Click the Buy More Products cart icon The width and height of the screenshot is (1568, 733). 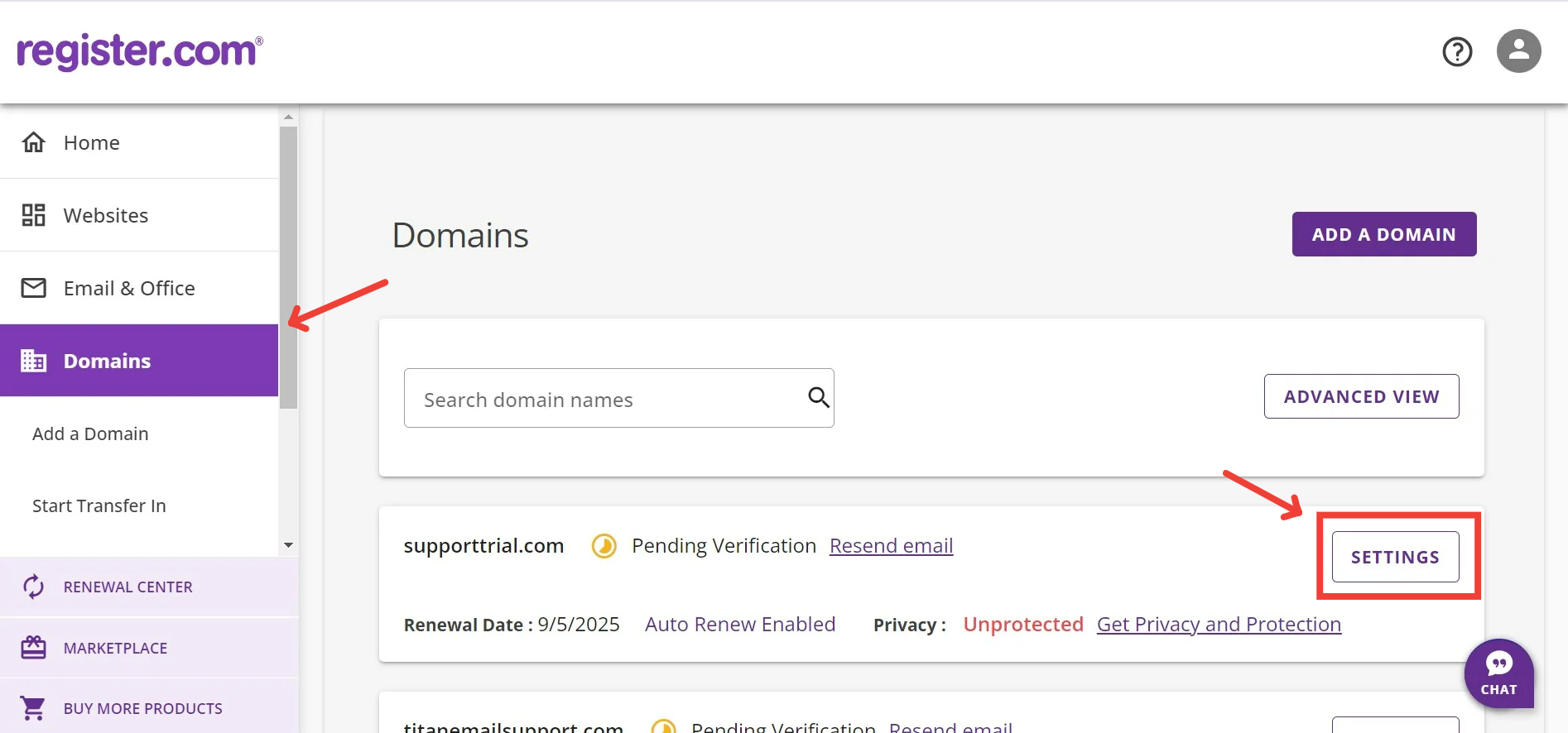[x=33, y=708]
